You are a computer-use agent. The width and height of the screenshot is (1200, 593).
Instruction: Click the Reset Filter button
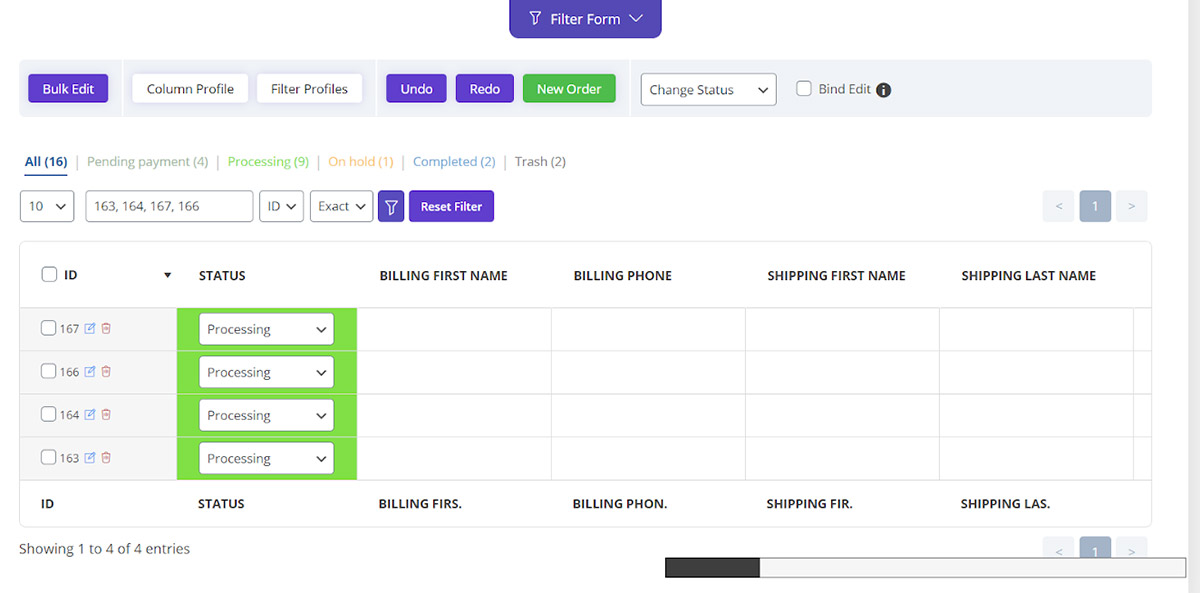click(x=451, y=206)
